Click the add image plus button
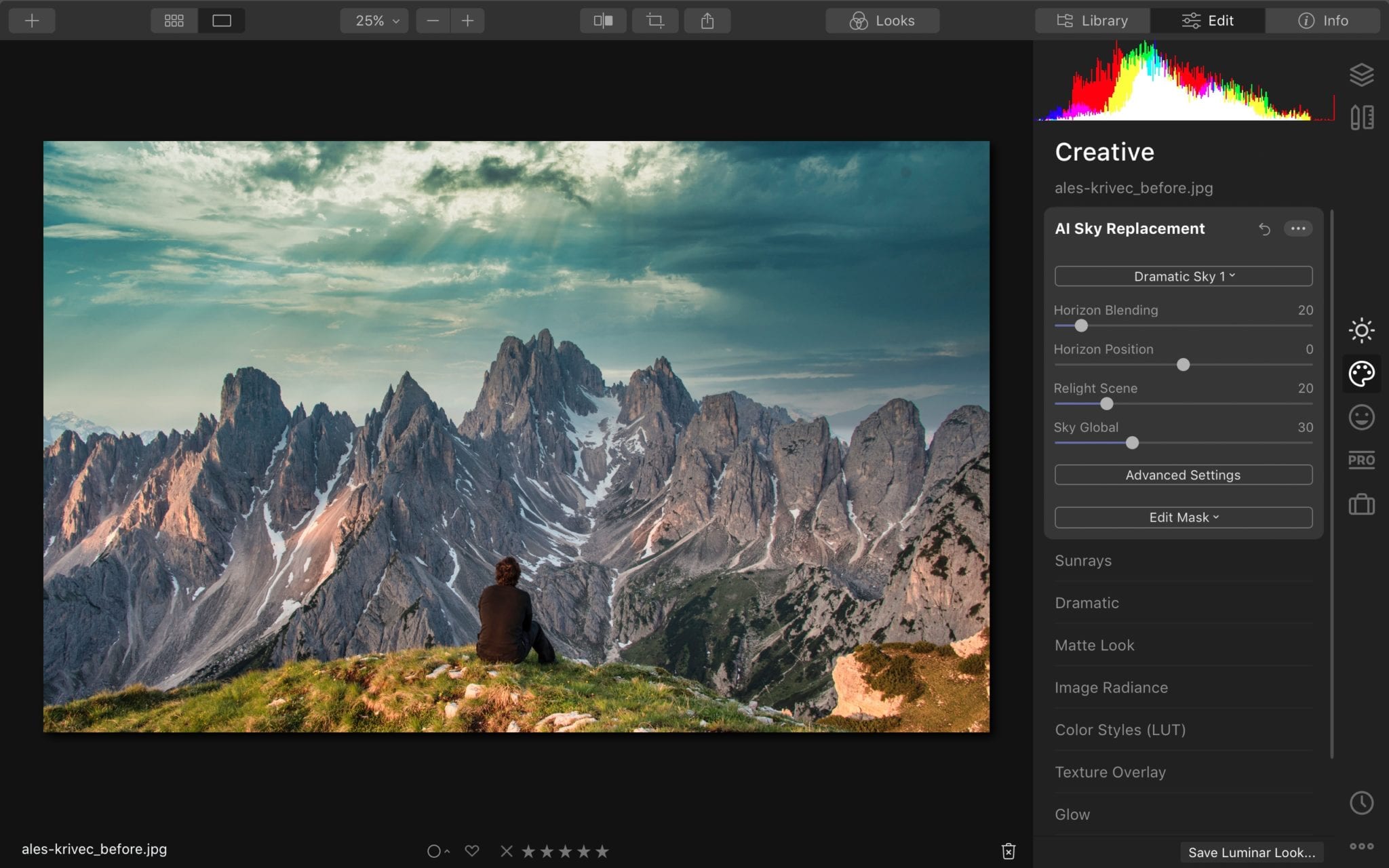This screenshot has width=1389, height=868. point(32,21)
